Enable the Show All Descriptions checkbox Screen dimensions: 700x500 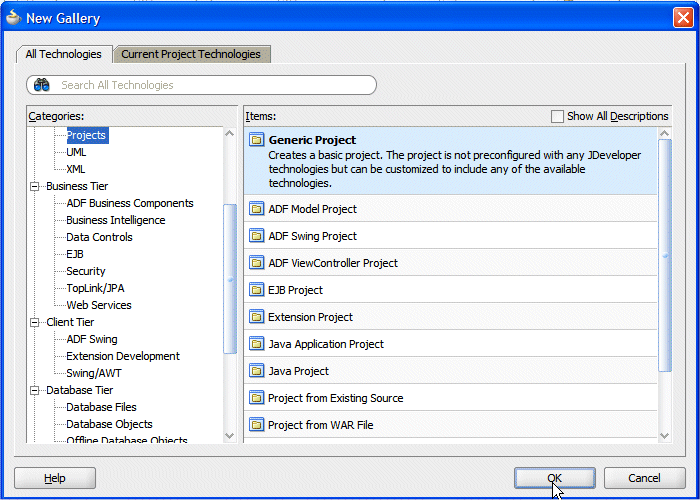pyautogui.click(x=557, y=117)
